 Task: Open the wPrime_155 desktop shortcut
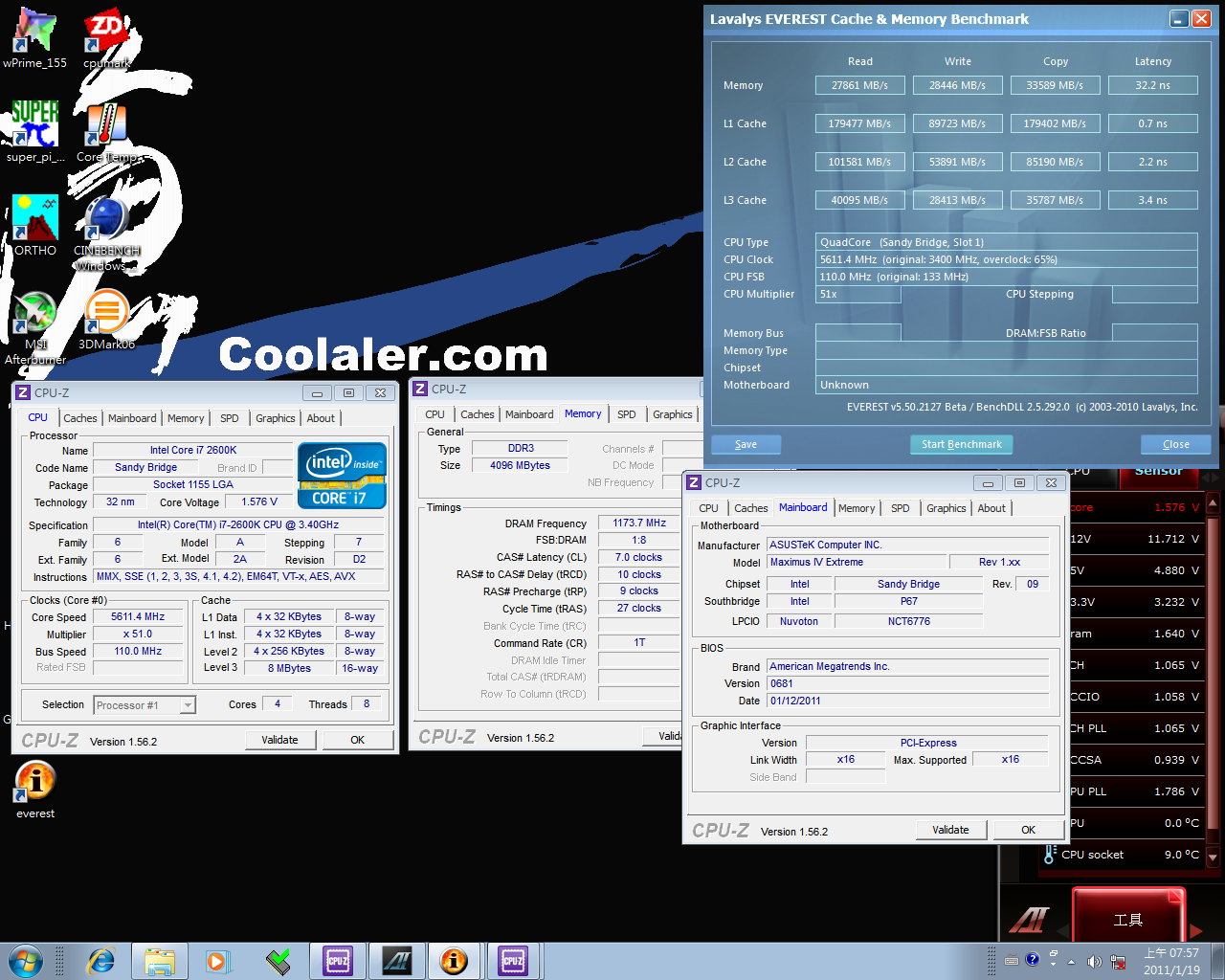[34, 38]
